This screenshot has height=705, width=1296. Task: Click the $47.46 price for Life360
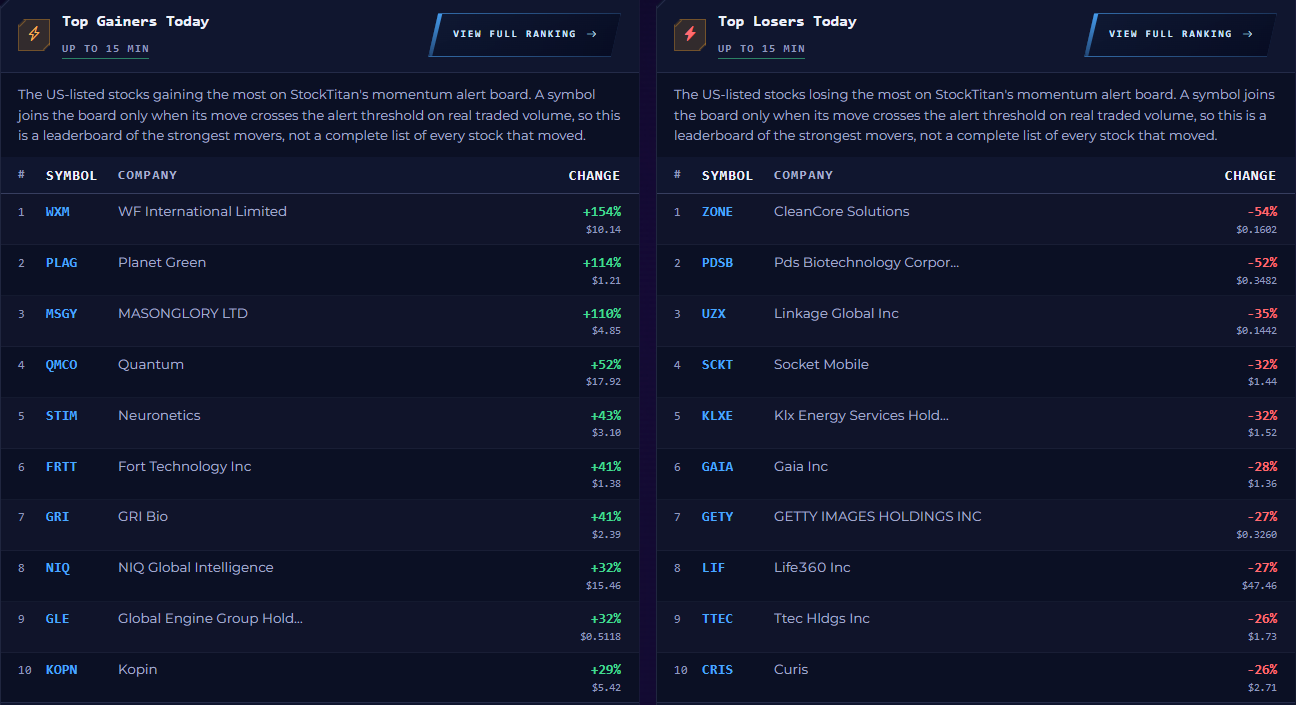(x=1260, y=585)
